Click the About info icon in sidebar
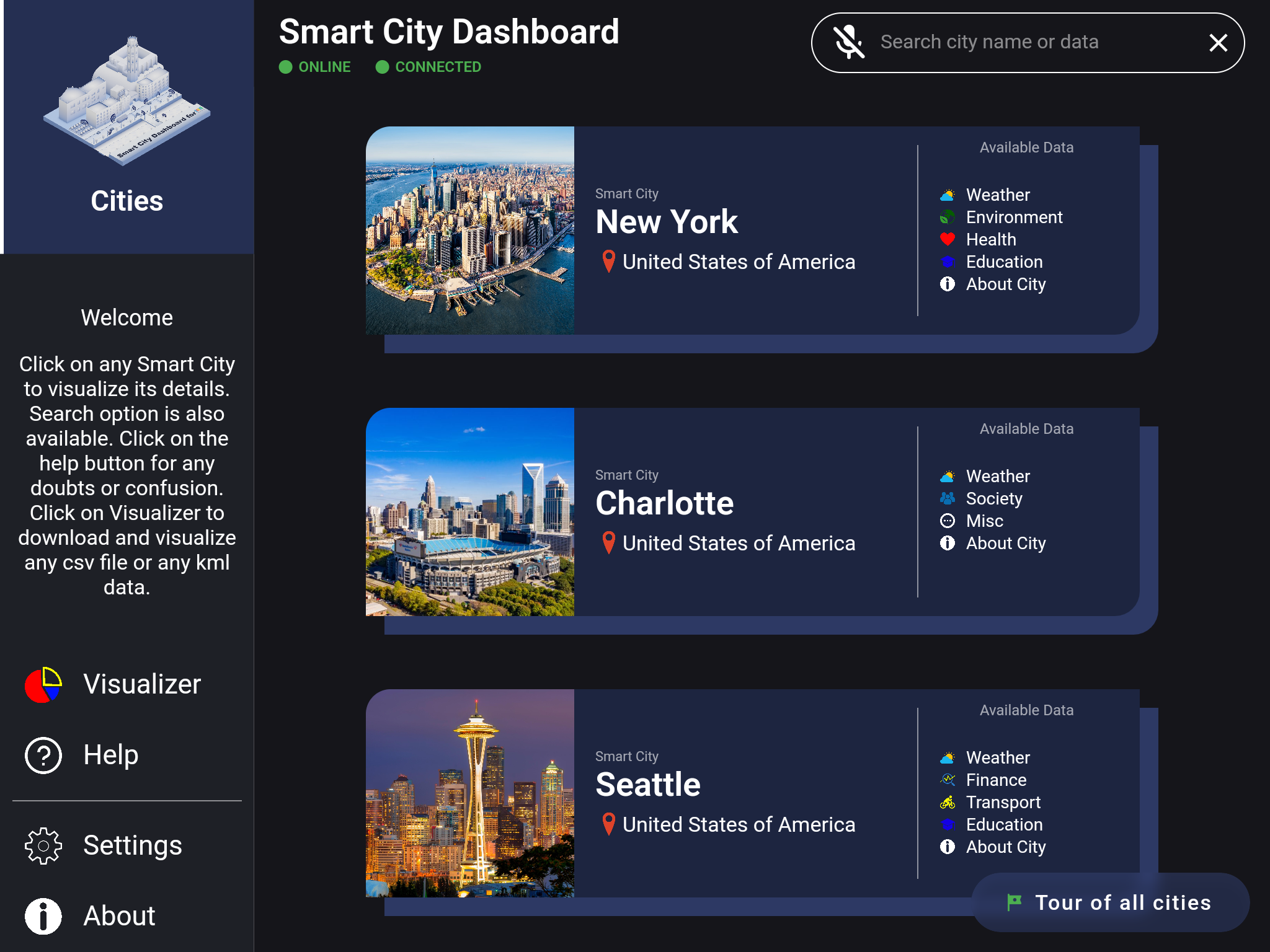The height and width of the screenshot is (952, 1270). [x=43, y=916]
